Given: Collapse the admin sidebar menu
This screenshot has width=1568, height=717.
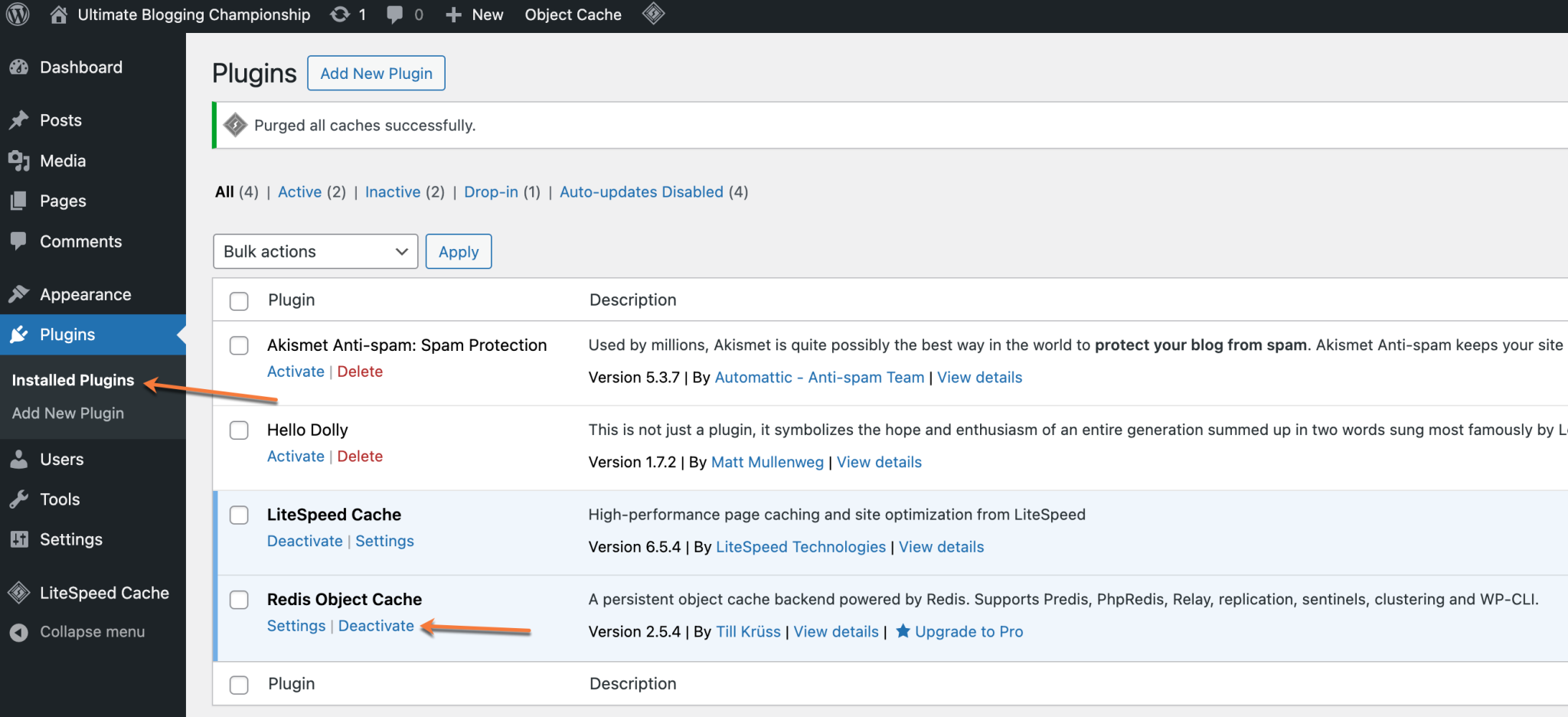Looking at the screenshot, I should [x=18, y=631].
